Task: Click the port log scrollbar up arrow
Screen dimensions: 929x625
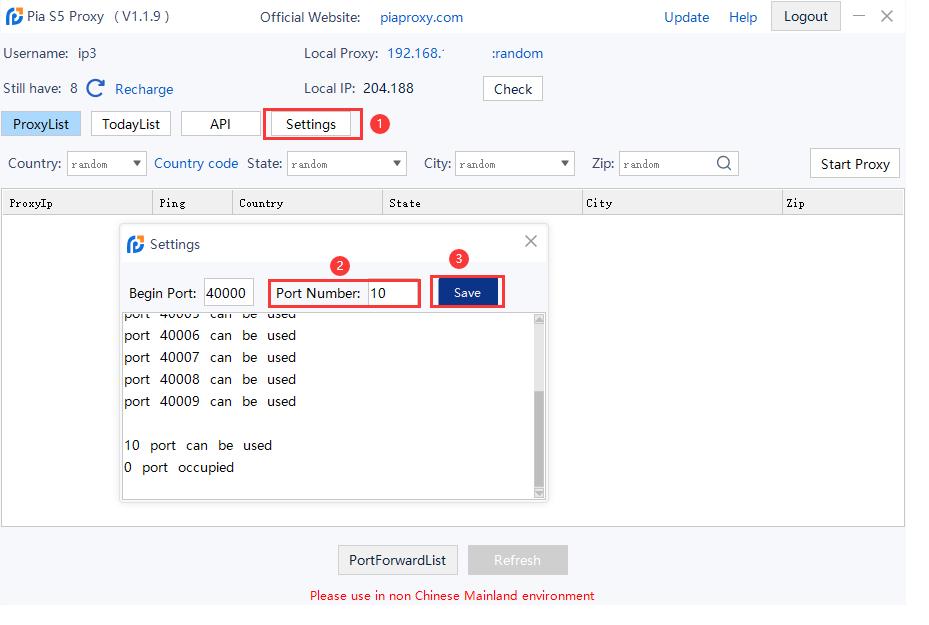Action: pyautogui.click(x=539, y=319)
